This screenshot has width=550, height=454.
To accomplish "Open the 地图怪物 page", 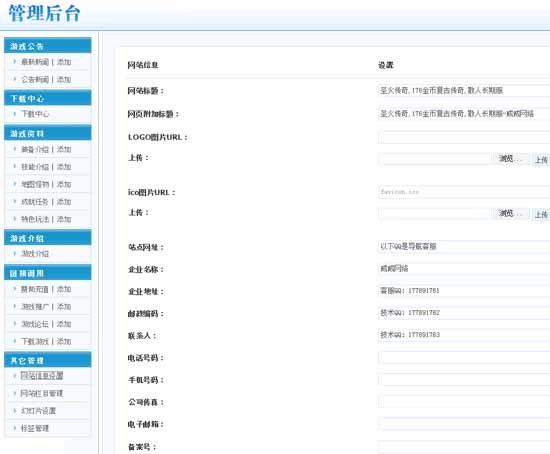I will pos(35,184).
